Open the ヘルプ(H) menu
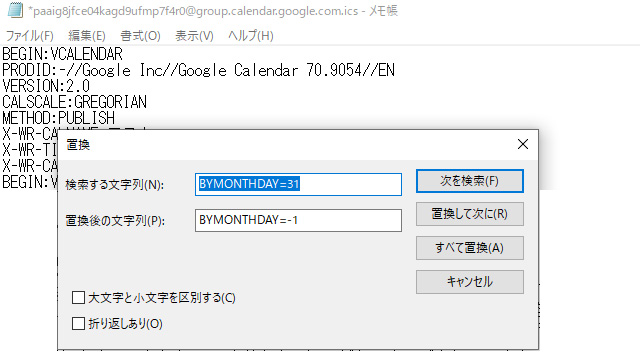This screenshot has height=360, width=640. pos(251,36)
